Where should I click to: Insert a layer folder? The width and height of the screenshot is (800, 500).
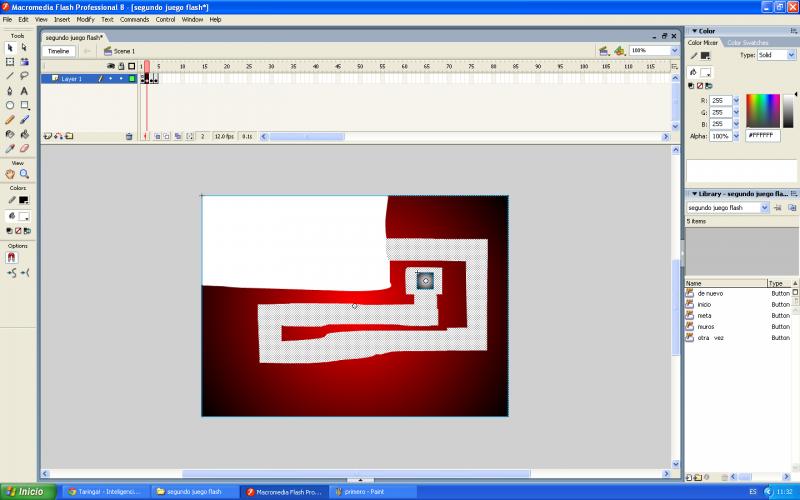pyautogui.click(x=69, y=136)
